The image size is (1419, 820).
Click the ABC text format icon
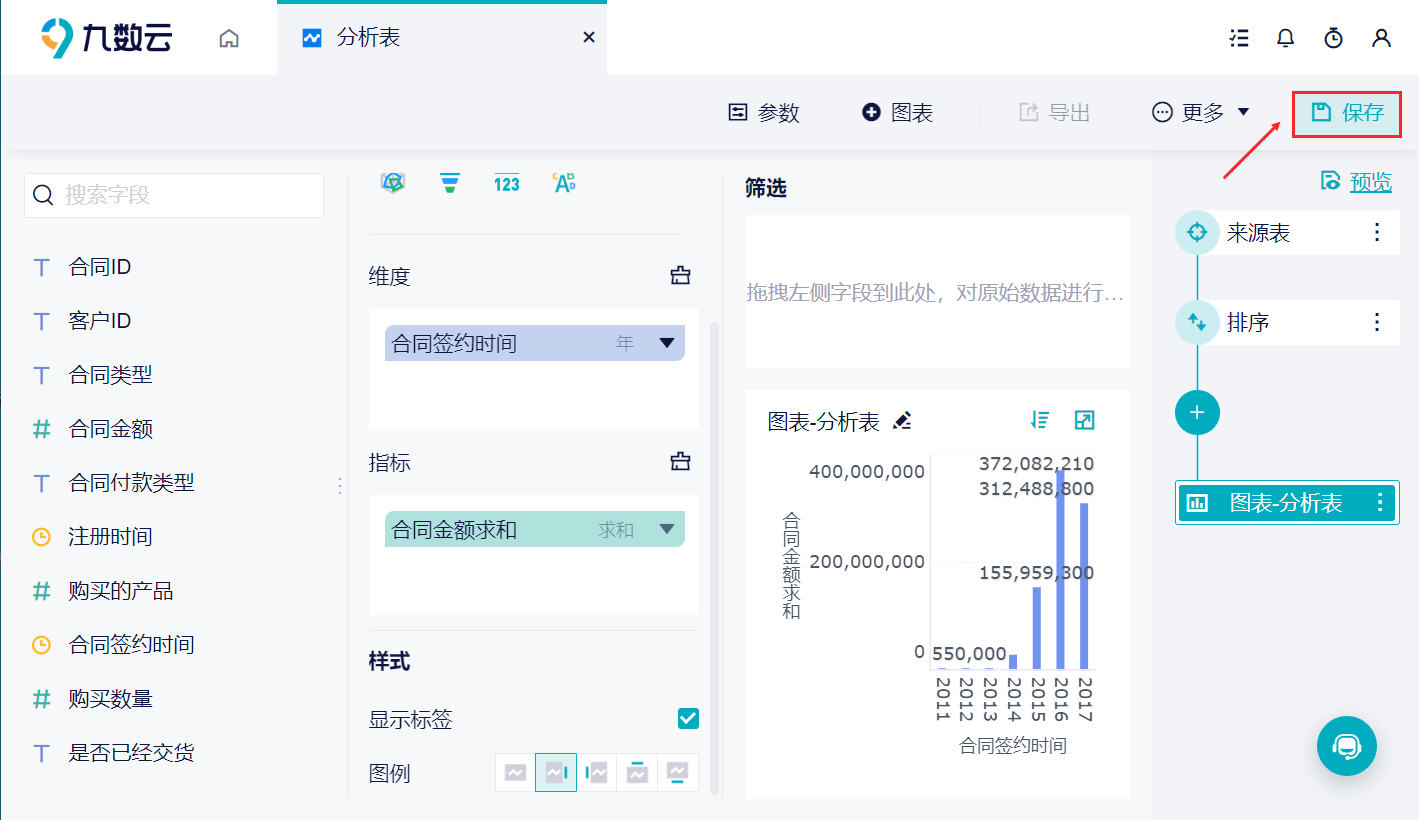click(x=564, y=182)
